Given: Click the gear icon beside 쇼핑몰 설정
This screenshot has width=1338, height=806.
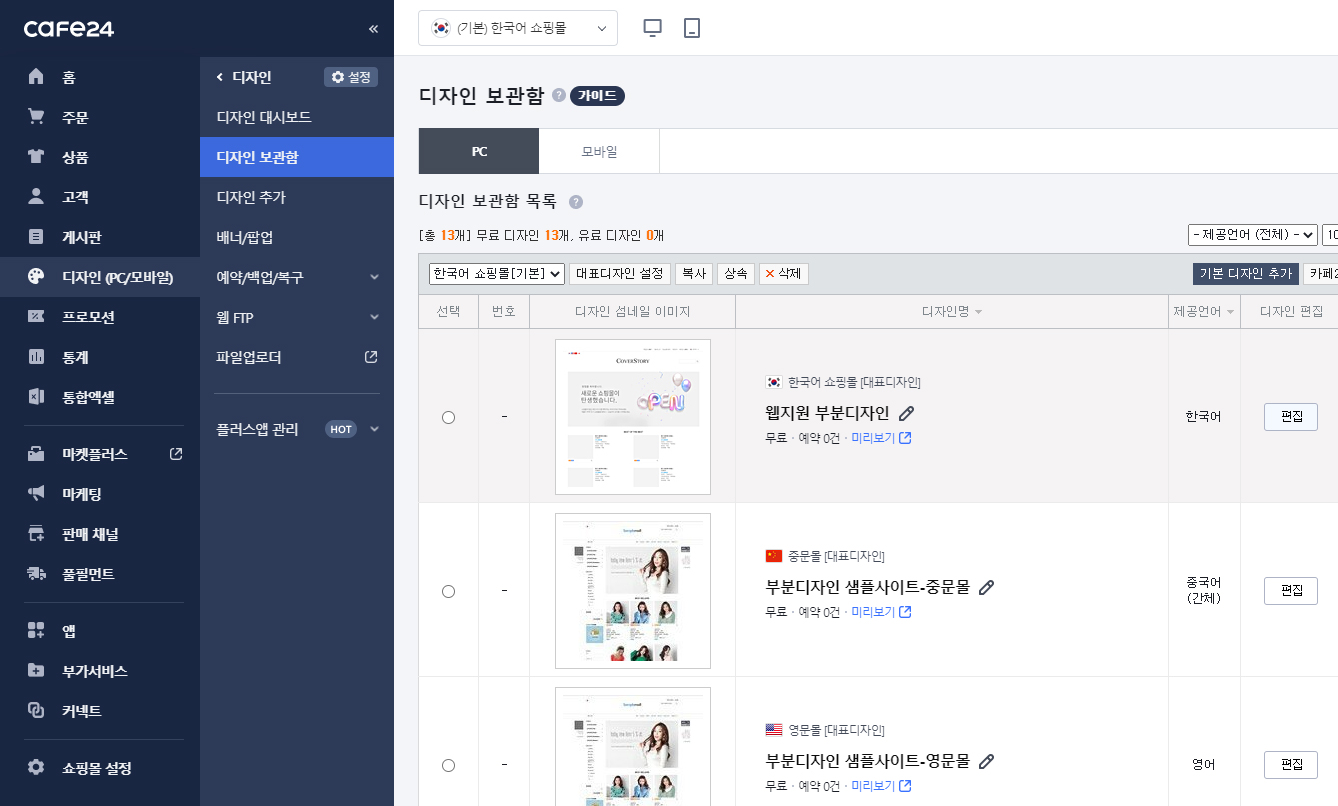Looking at the screenshot, I should (36, 768).
